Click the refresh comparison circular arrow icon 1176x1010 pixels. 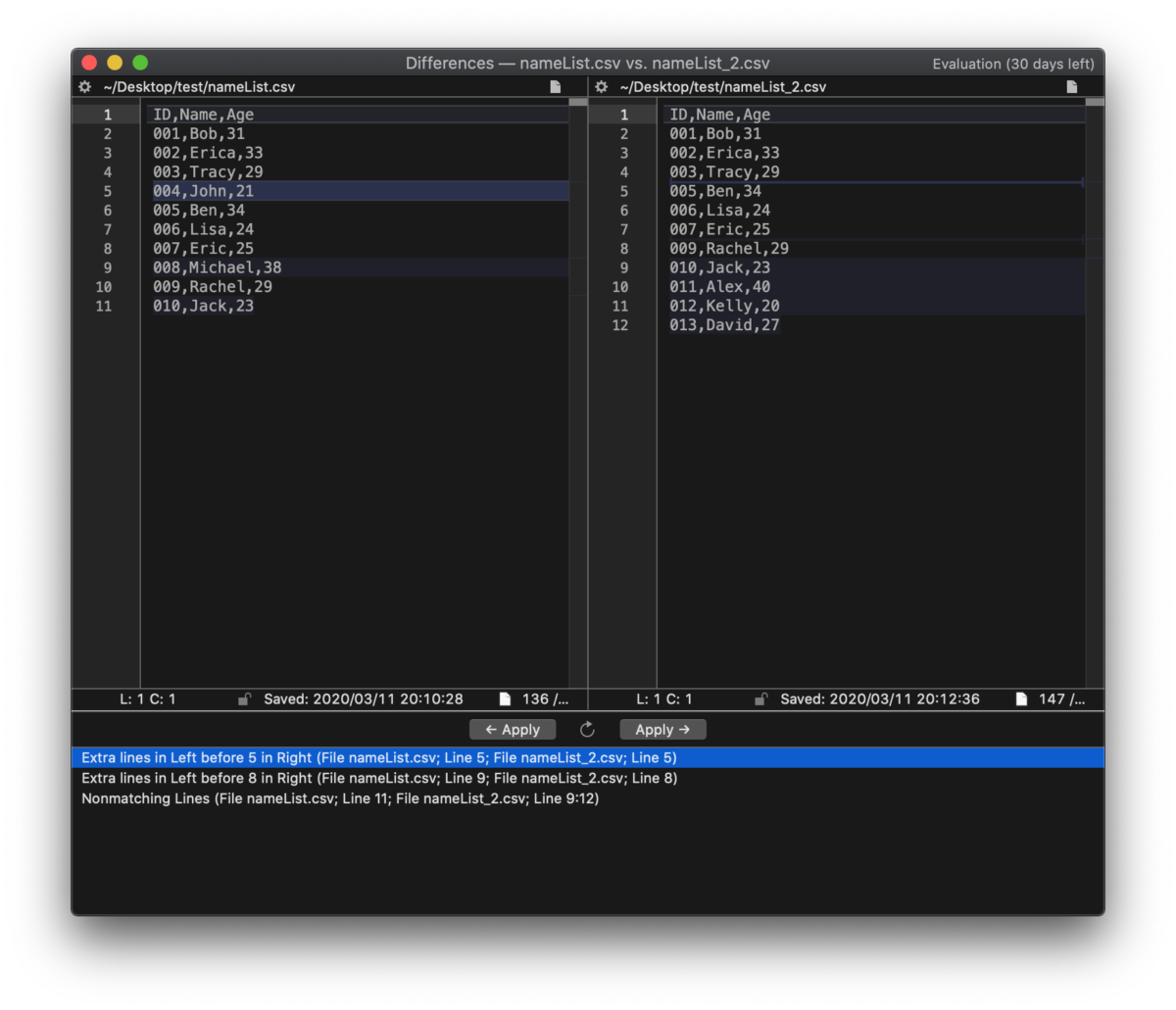(586, 729)
